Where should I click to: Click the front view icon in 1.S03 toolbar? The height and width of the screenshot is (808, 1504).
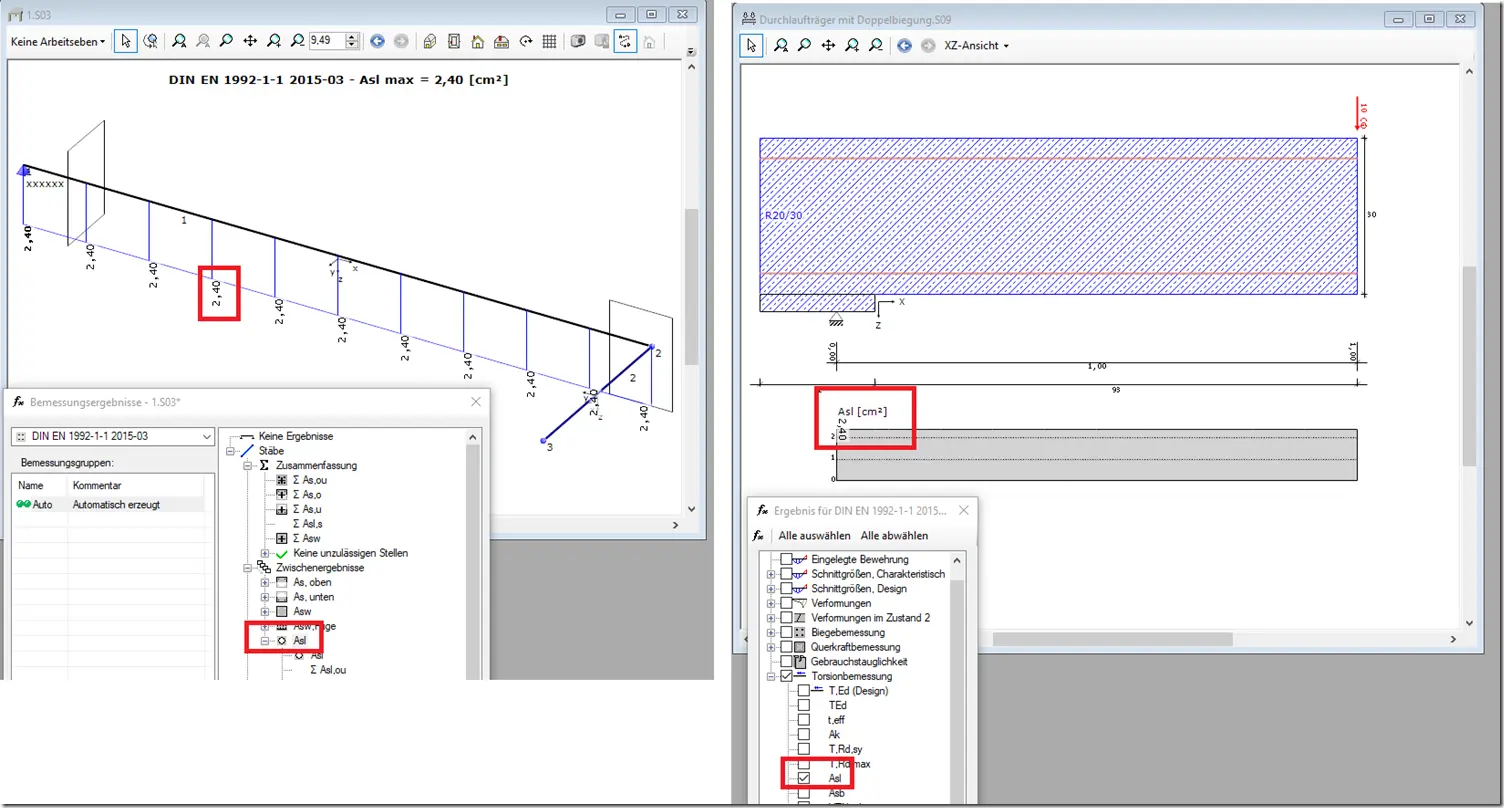(454, 41)
